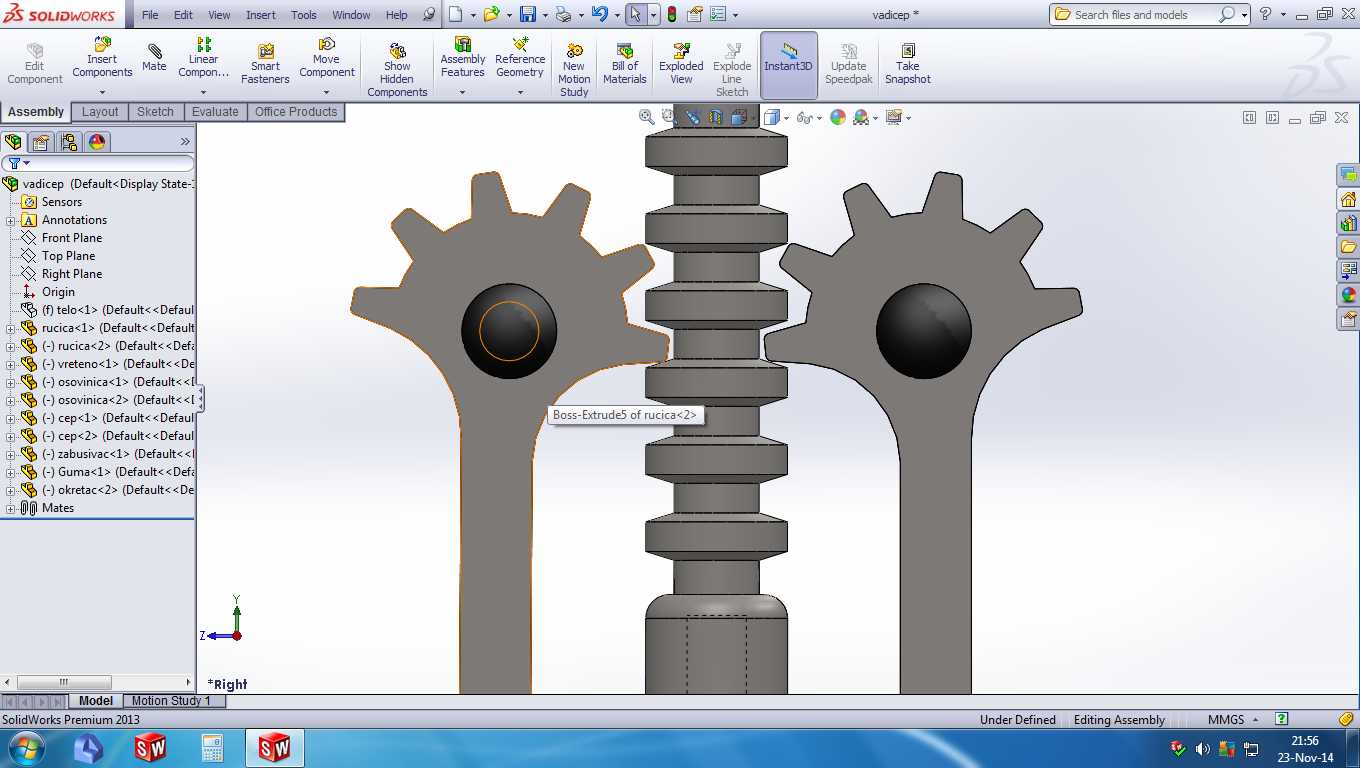1360x768 pixels.
Task: Select the vreteno<1> component
Action: (x=108, y=364)
